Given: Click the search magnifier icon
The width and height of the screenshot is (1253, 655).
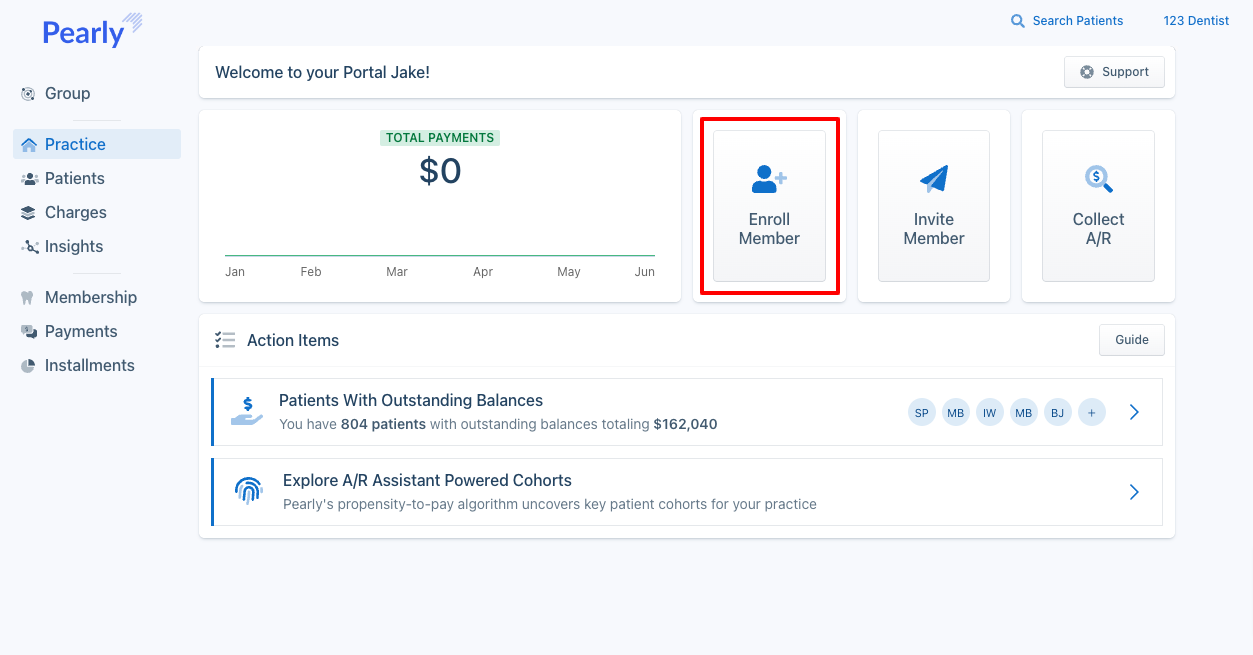Looking at the screenshot, I should tap(1018, 21).
